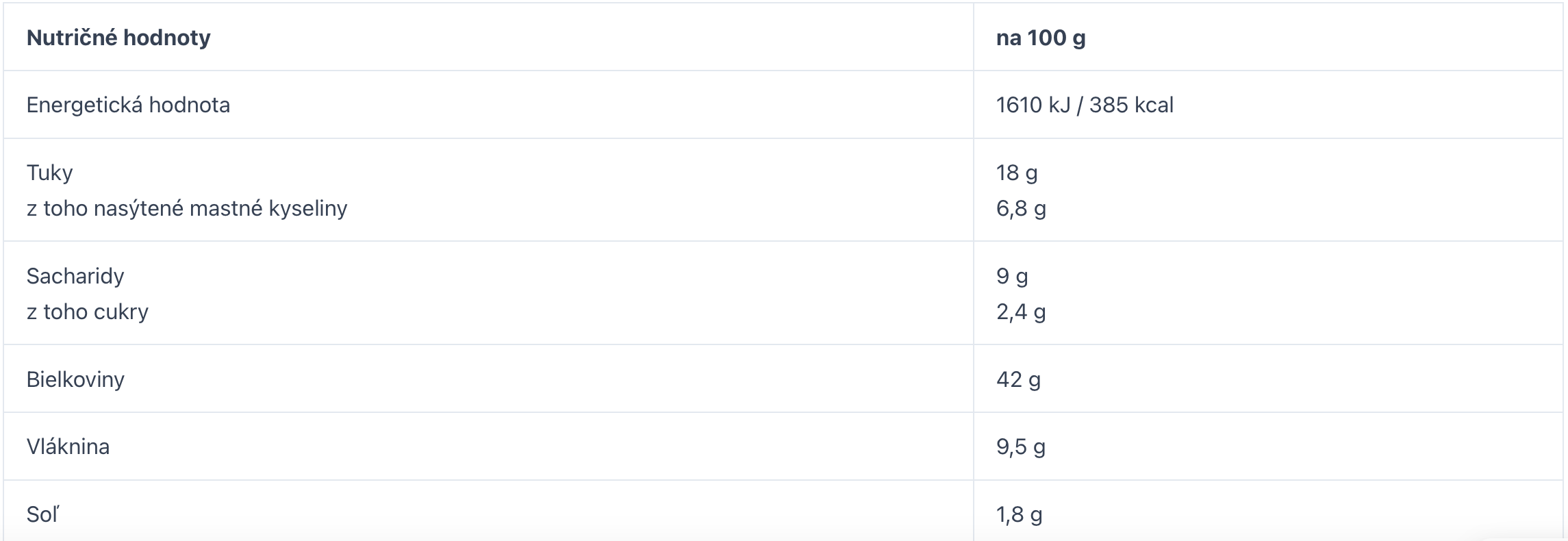Select the 'Energetická hodnota' row label
The width and height of the screenshot is (1568, 541).
[128, 105]
